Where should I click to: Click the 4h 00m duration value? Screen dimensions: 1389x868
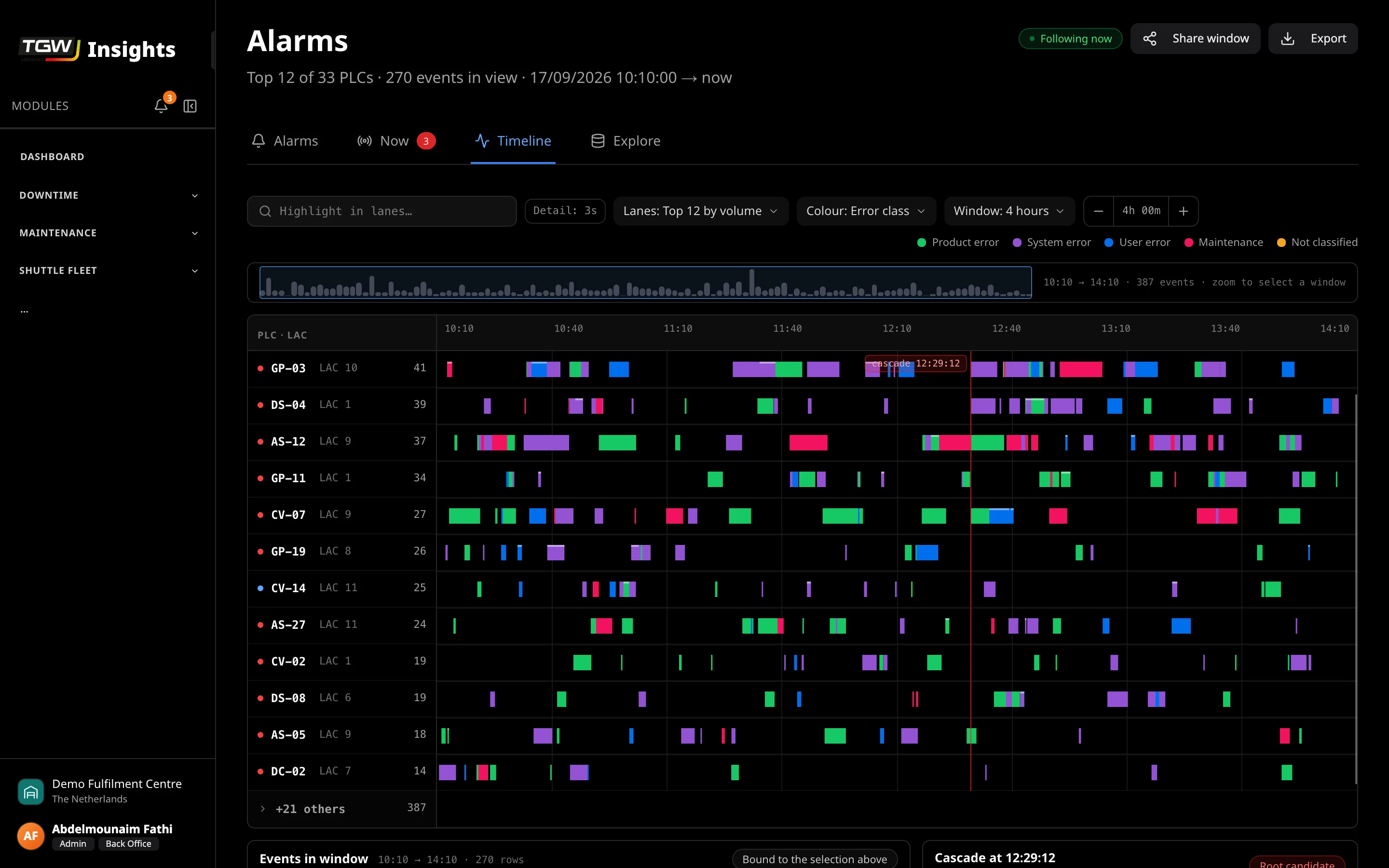(x=1141, y=211)
